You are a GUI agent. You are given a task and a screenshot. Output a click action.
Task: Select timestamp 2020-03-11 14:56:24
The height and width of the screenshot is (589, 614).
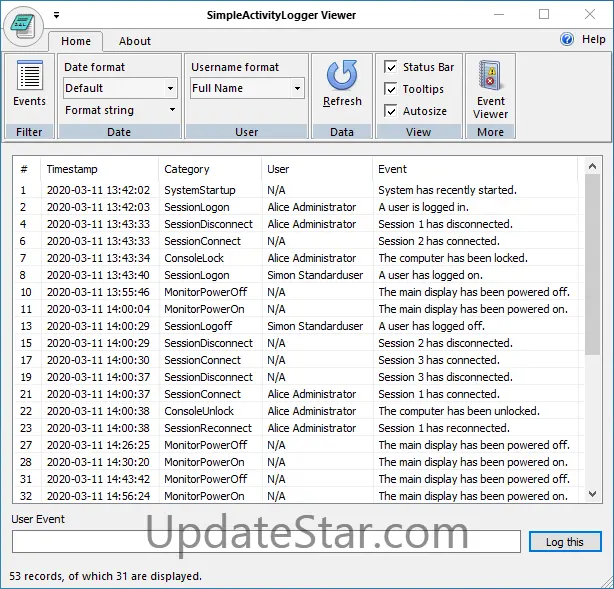click(98, 496)
